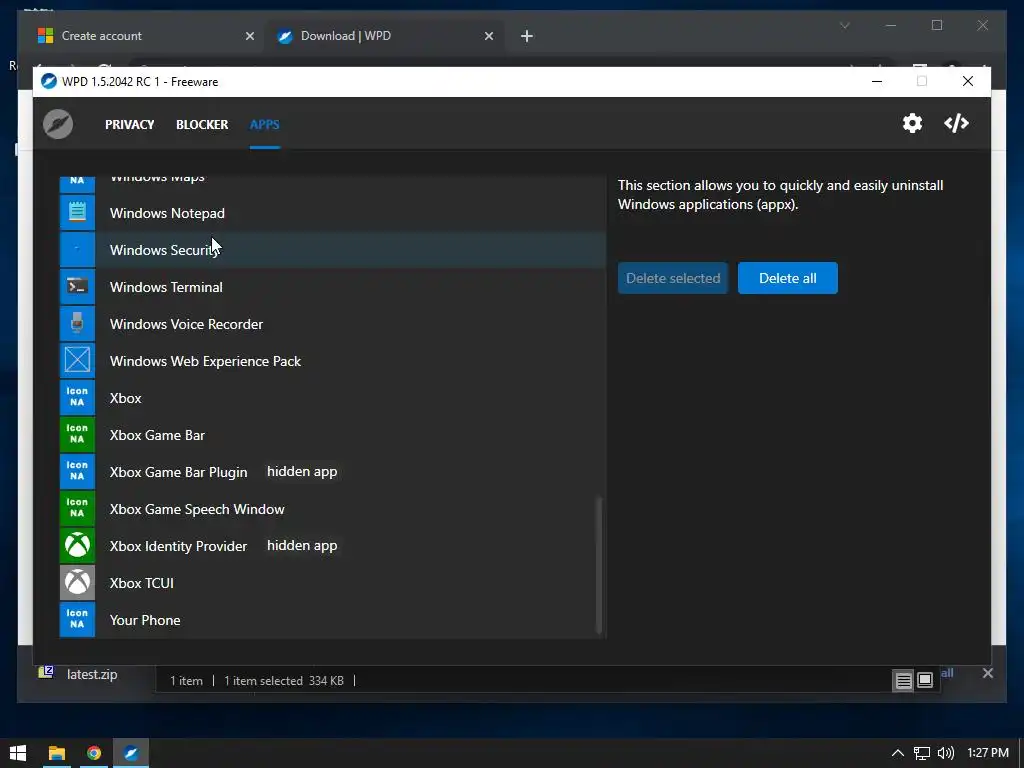Image resolution: width=1024 pixels, height=768 pixels.
Task: Select the green icon beside Xbox Game Bar
Action: click(77, 435)
